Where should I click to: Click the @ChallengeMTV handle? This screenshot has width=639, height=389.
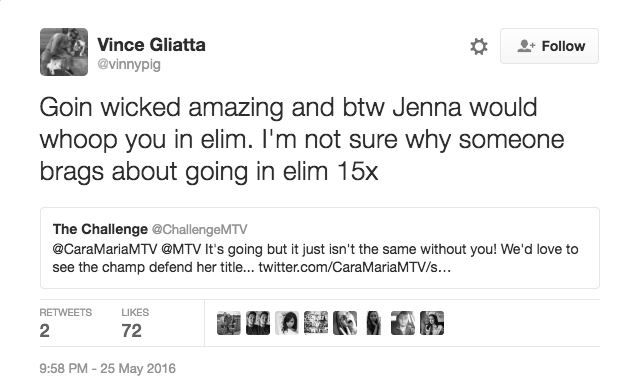pos(200,229)
